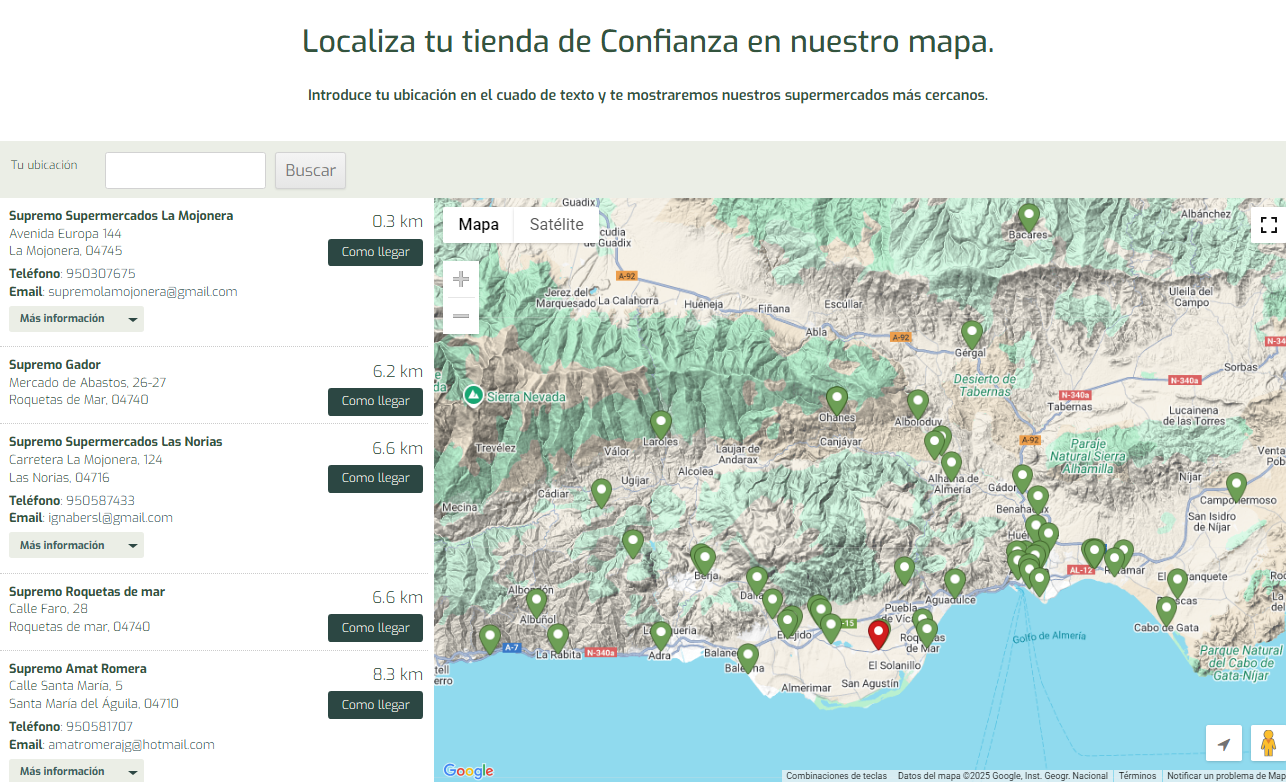Click the Tu ubicación text field
The image size is (1286, 782).
tap(185, 170)
